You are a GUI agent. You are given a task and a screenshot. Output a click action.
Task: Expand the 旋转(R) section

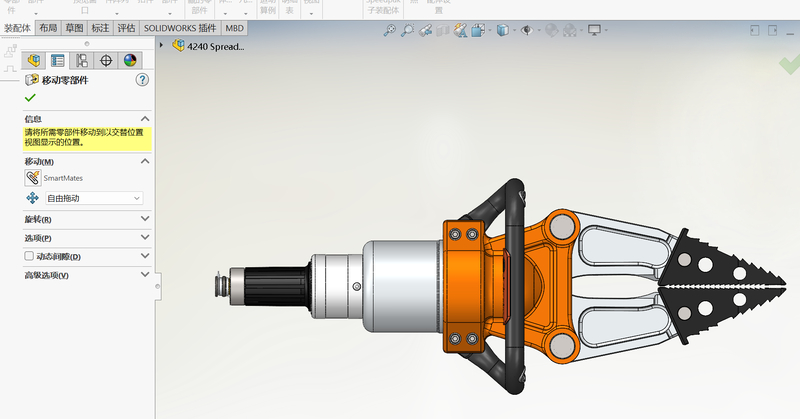tap(145, 219)
